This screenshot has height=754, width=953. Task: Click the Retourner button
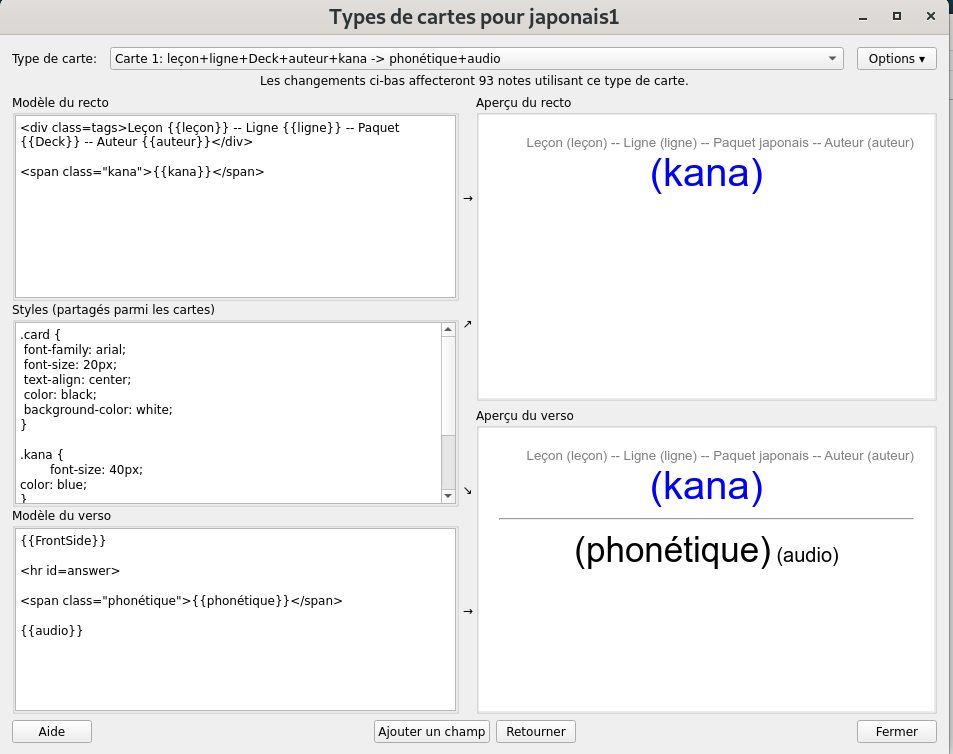(x=536, y=732)
